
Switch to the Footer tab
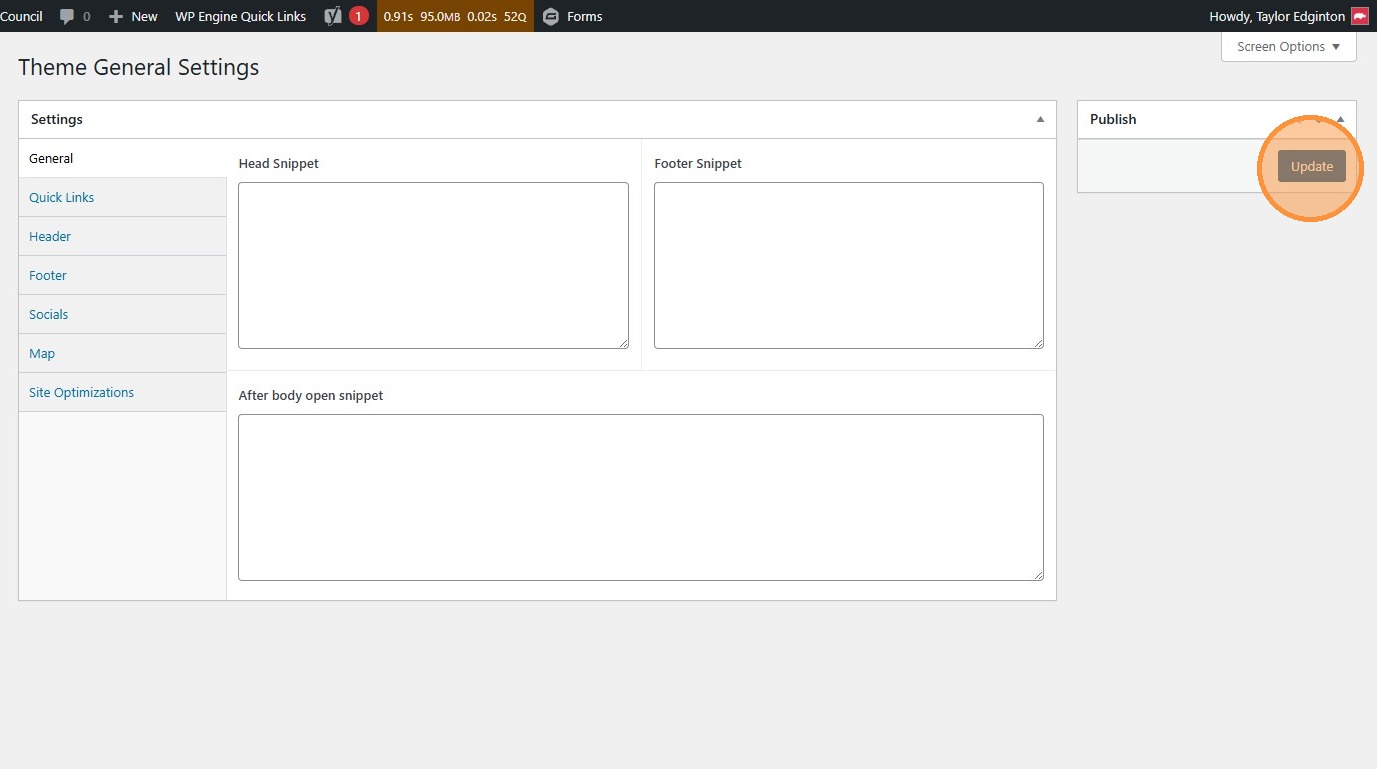[123, 275]
